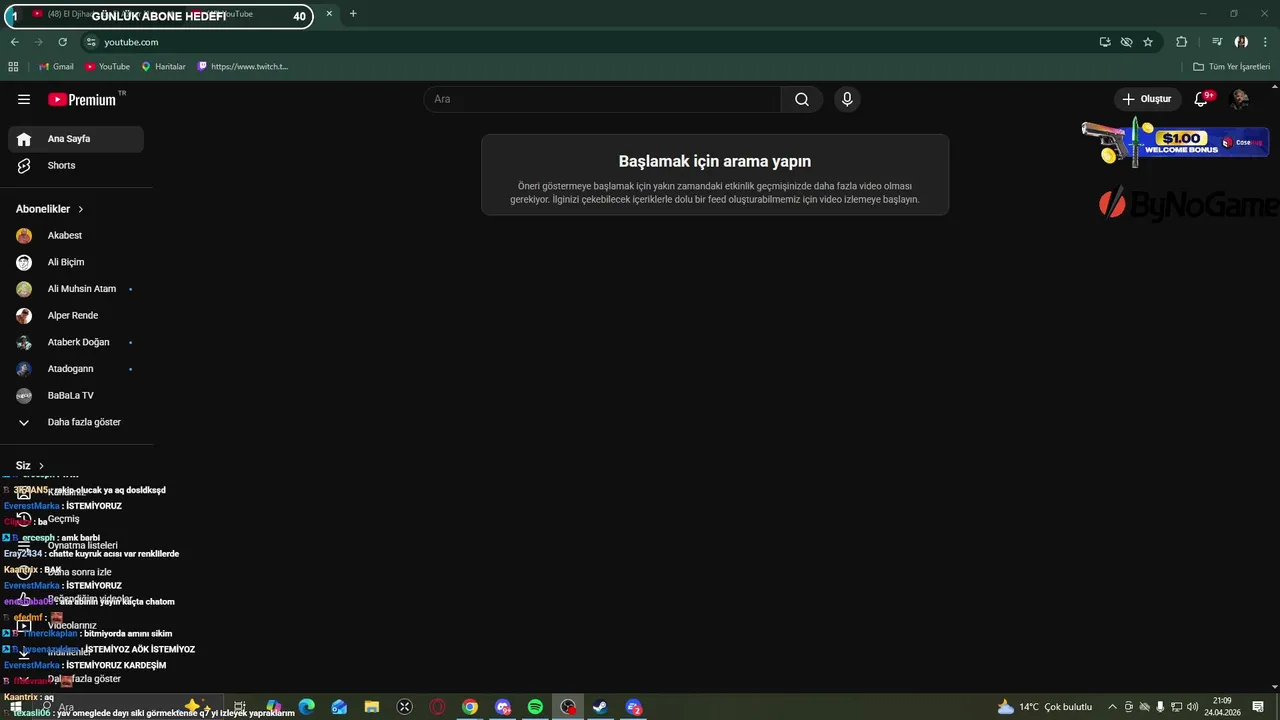Open Spotify from the taskbar
Image resolution: width=1280 pixels, height=720 pixels.
pos(535,707)
